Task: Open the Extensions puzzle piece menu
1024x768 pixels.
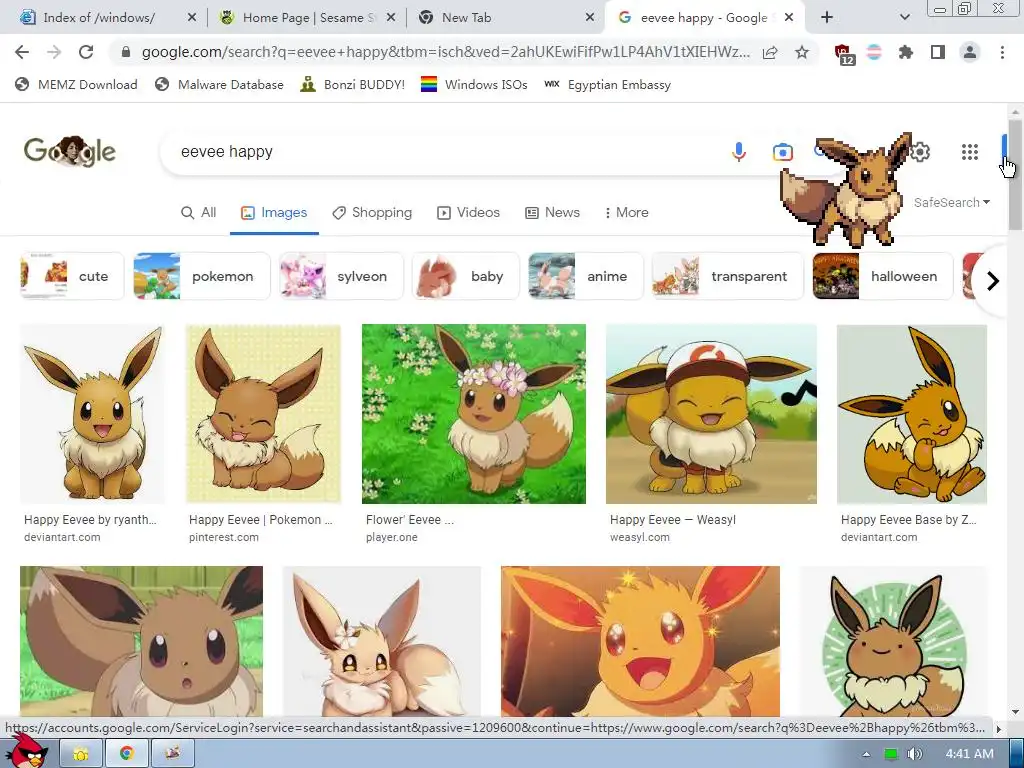Action: pos(906,52)
